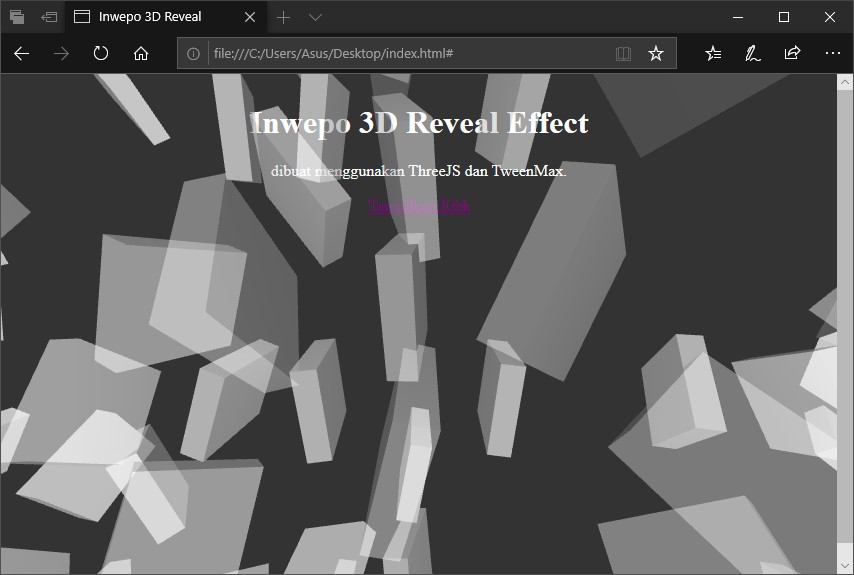Image resolution: width=854 pixels, height=575 pixels.
Task: Add page to favorites with star icon
Action: [x=656, y=53]
